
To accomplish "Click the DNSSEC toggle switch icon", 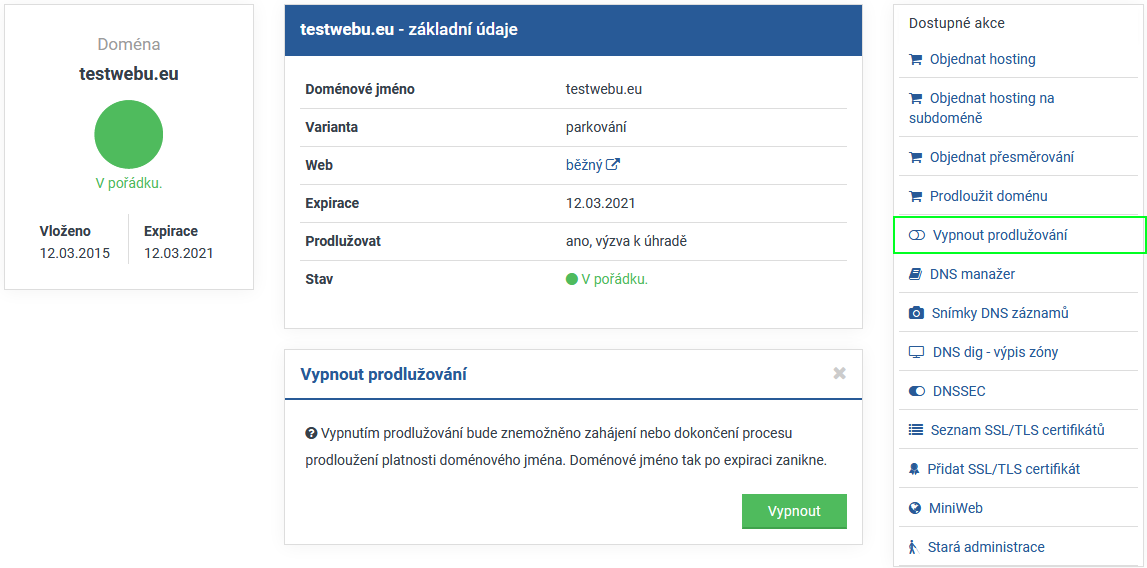I will pos(917,391).
